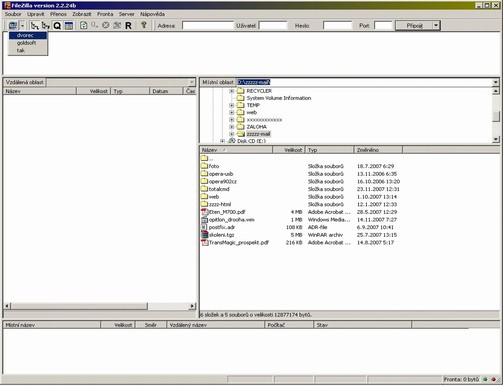The height and width of the screenshot is (386, 503).
Task: Select the opera902cz folder icon
Action: click(x=205, y=181)
